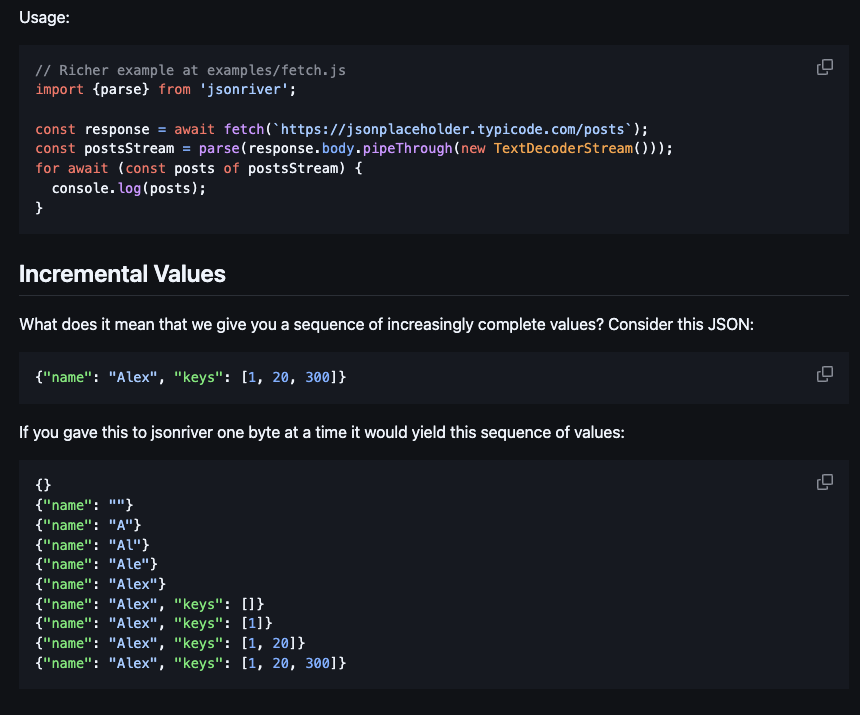
Task: Click the output line with name "Al"
Action: pos(92,545)
